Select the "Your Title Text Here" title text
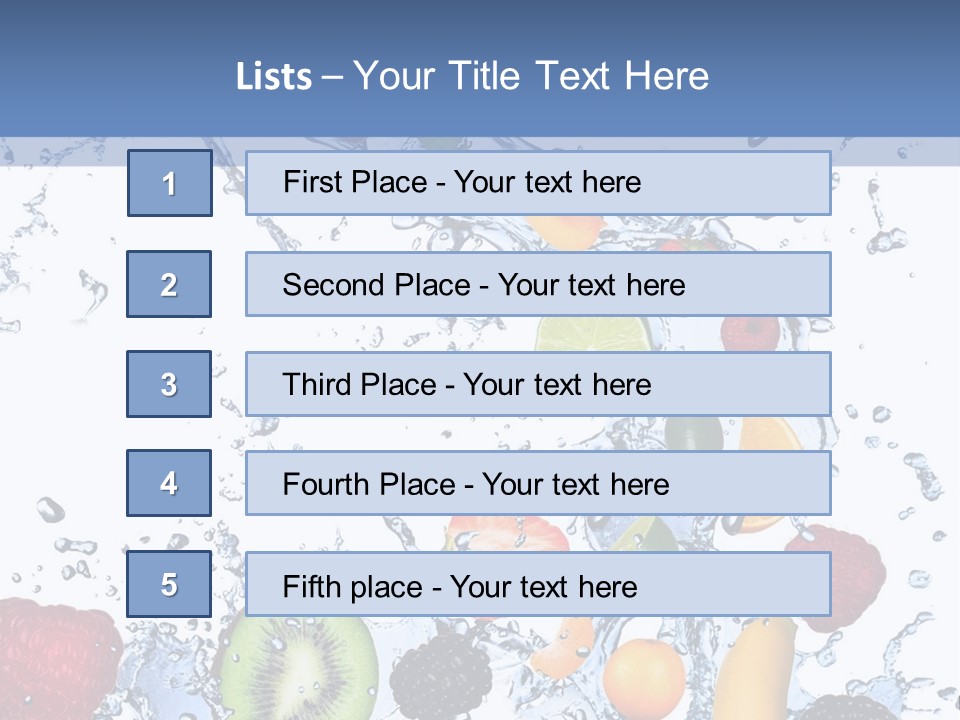The height and width of the screenshot is (720, 960). [x=531, y=77]
